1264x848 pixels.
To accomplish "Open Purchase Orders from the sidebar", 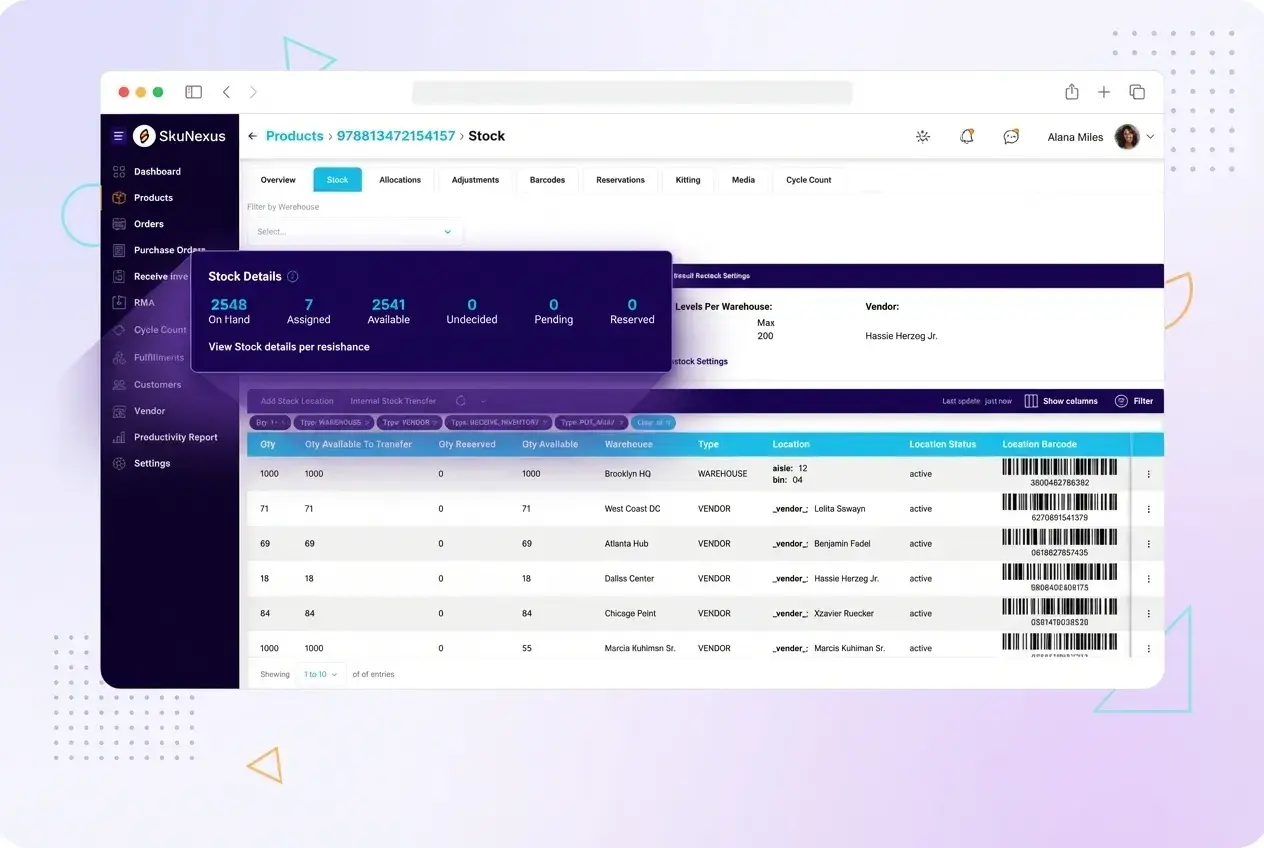I will tap(121, 250).
